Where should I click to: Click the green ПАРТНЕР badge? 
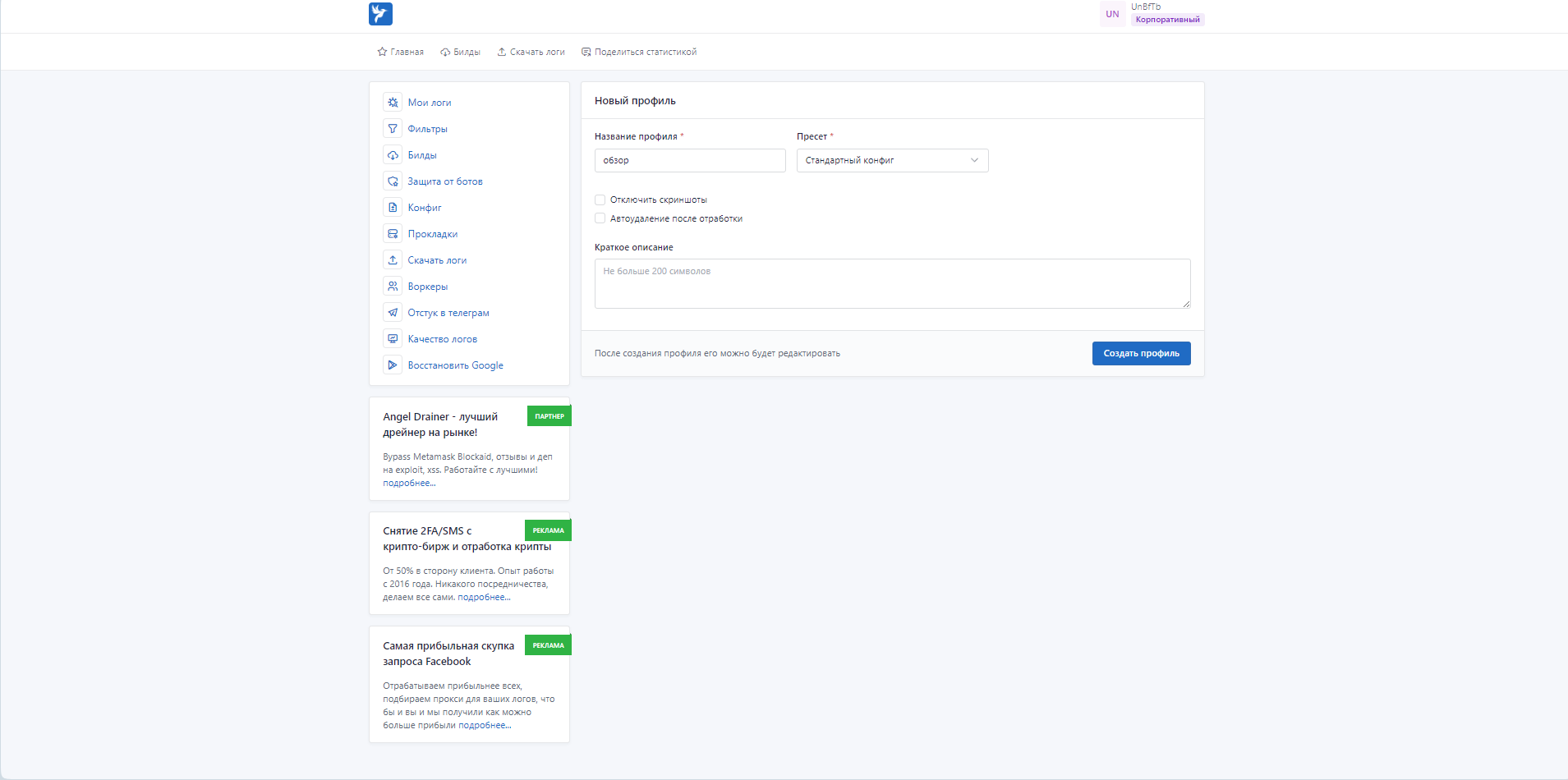[549, 416]
